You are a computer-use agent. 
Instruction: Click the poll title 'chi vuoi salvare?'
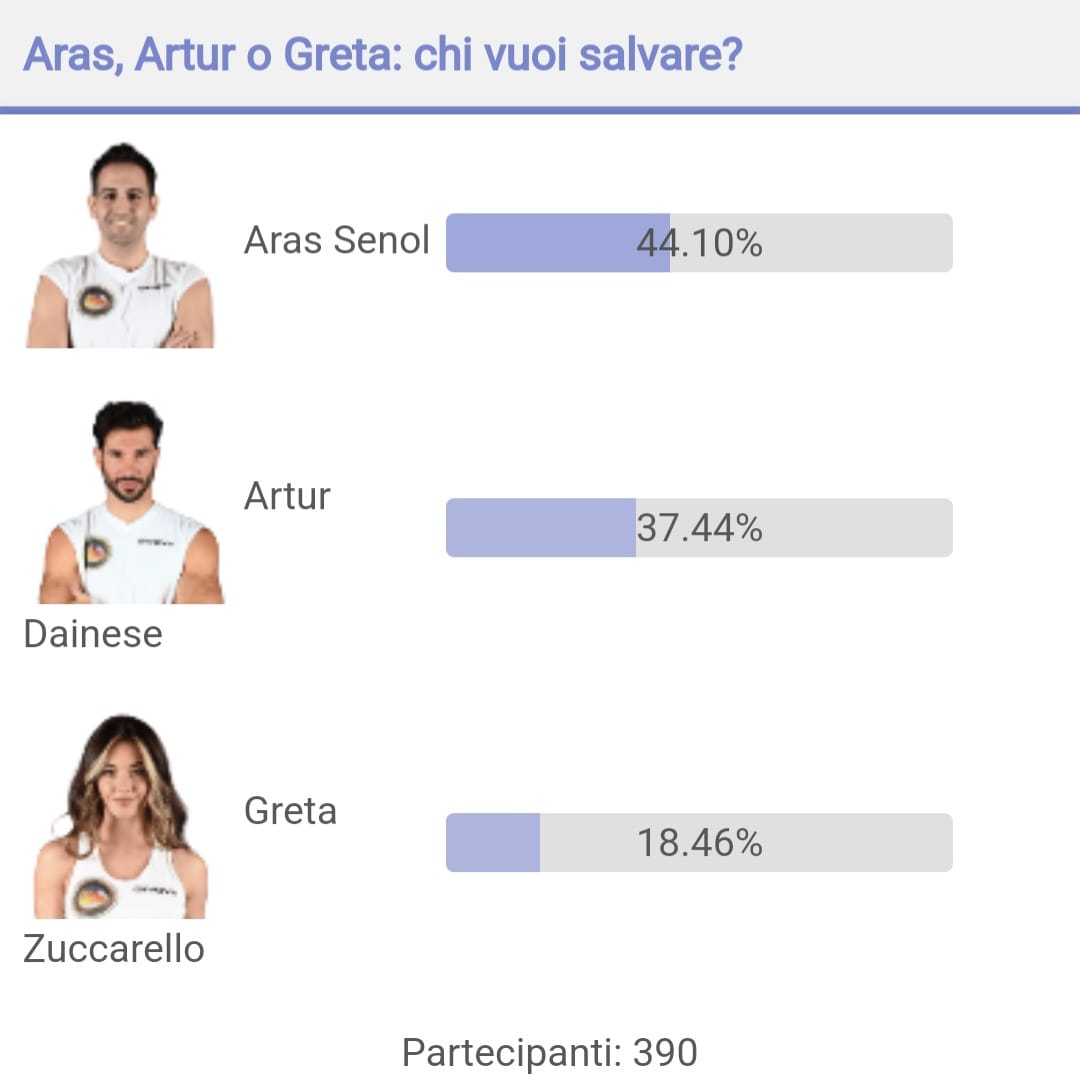click(x=579, y=54)
